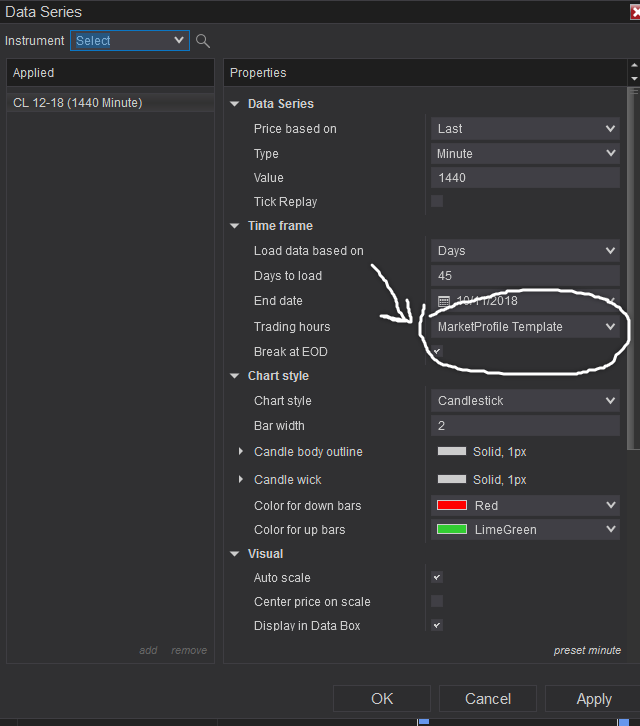This screenshot has width=640, height=726.
Task: Toggle the Auto scale checkbox
Action: pyautogui.click(x=437, y=577)
